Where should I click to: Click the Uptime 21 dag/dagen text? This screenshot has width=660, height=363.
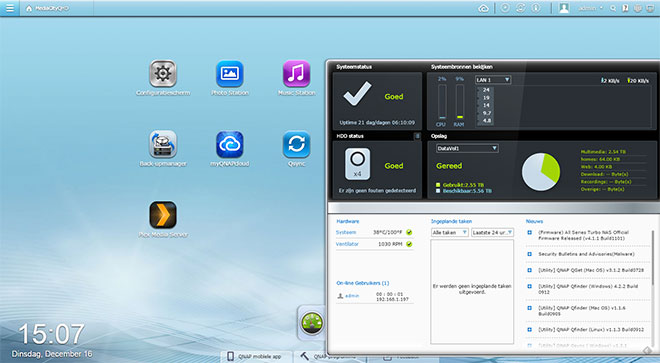point(377,123)
